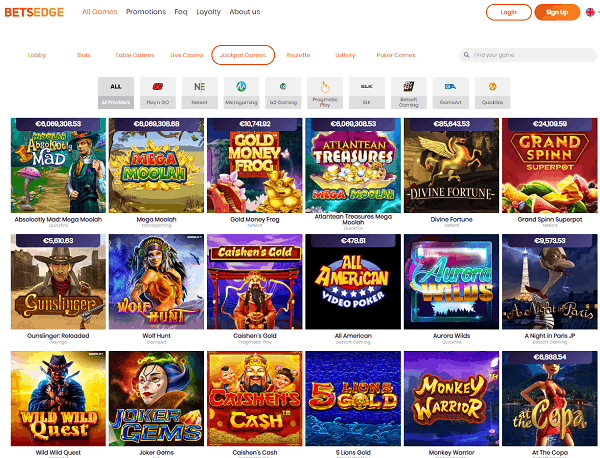Open Wild Wild Quest game thumbnail
This screenshot has width=600, height=458.
click(x=58, y=398)
